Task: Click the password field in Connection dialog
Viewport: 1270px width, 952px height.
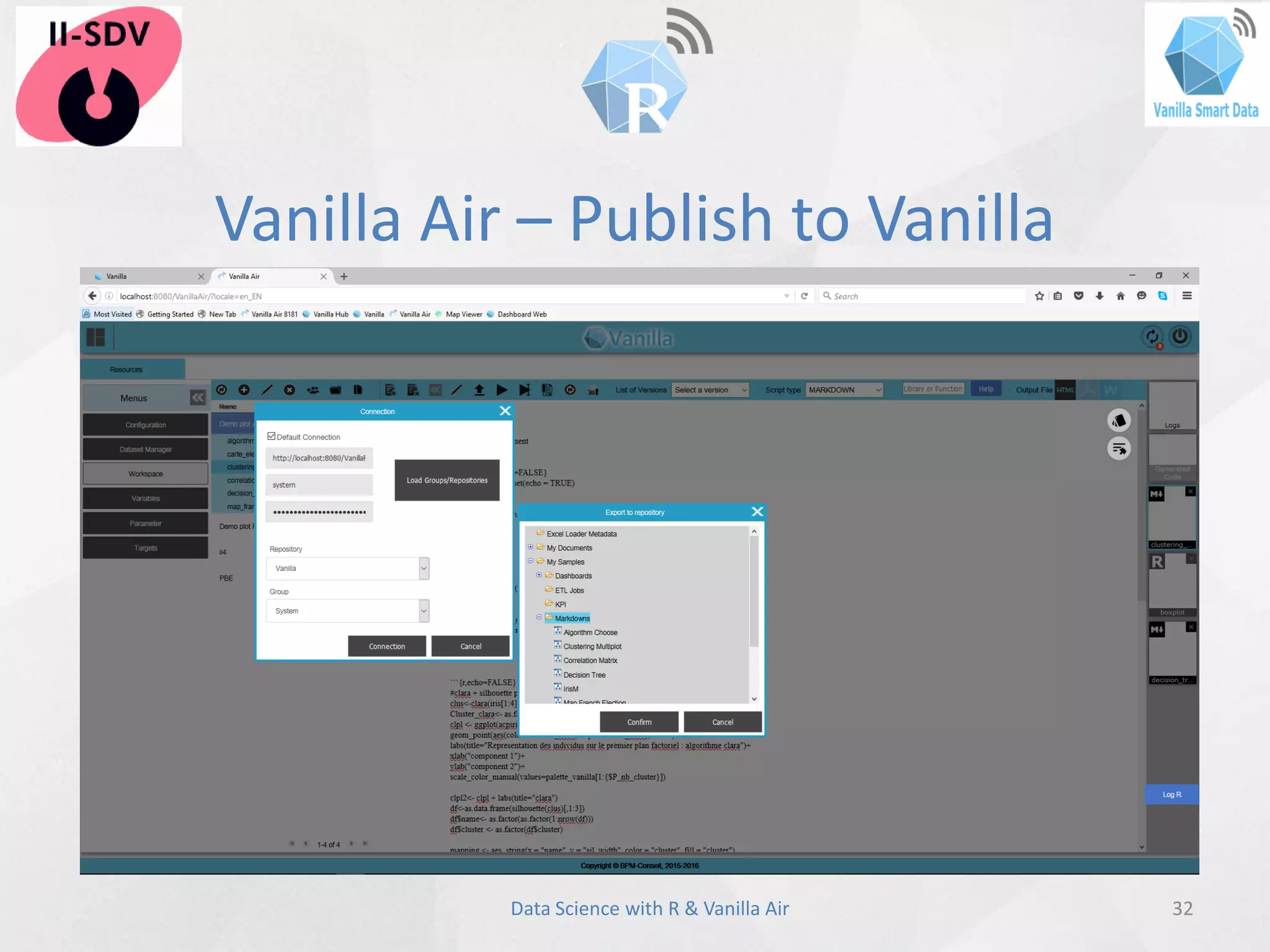Action: click(319, 512)
